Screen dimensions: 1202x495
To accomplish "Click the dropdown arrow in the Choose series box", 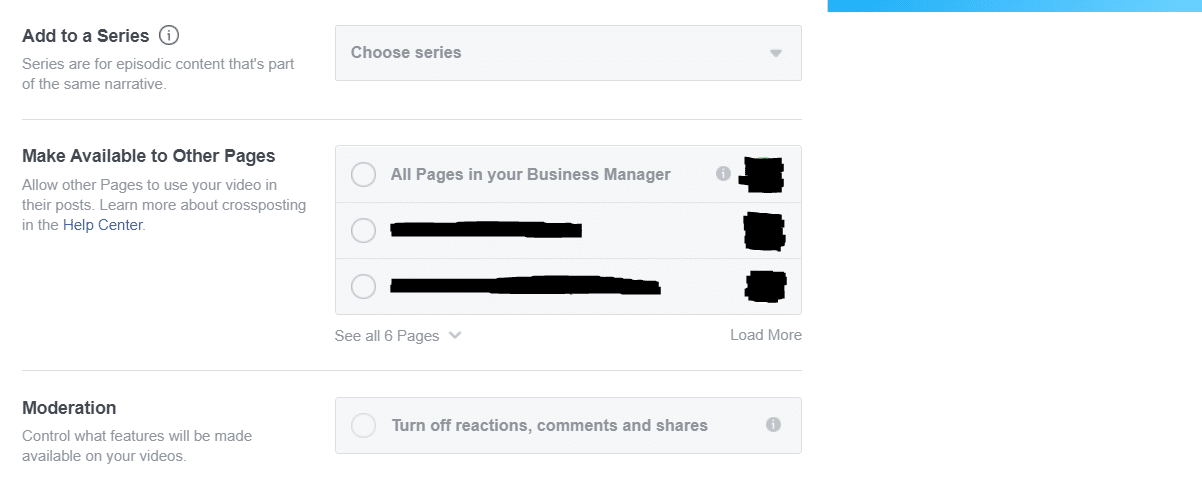I will (x=776, y=53).
